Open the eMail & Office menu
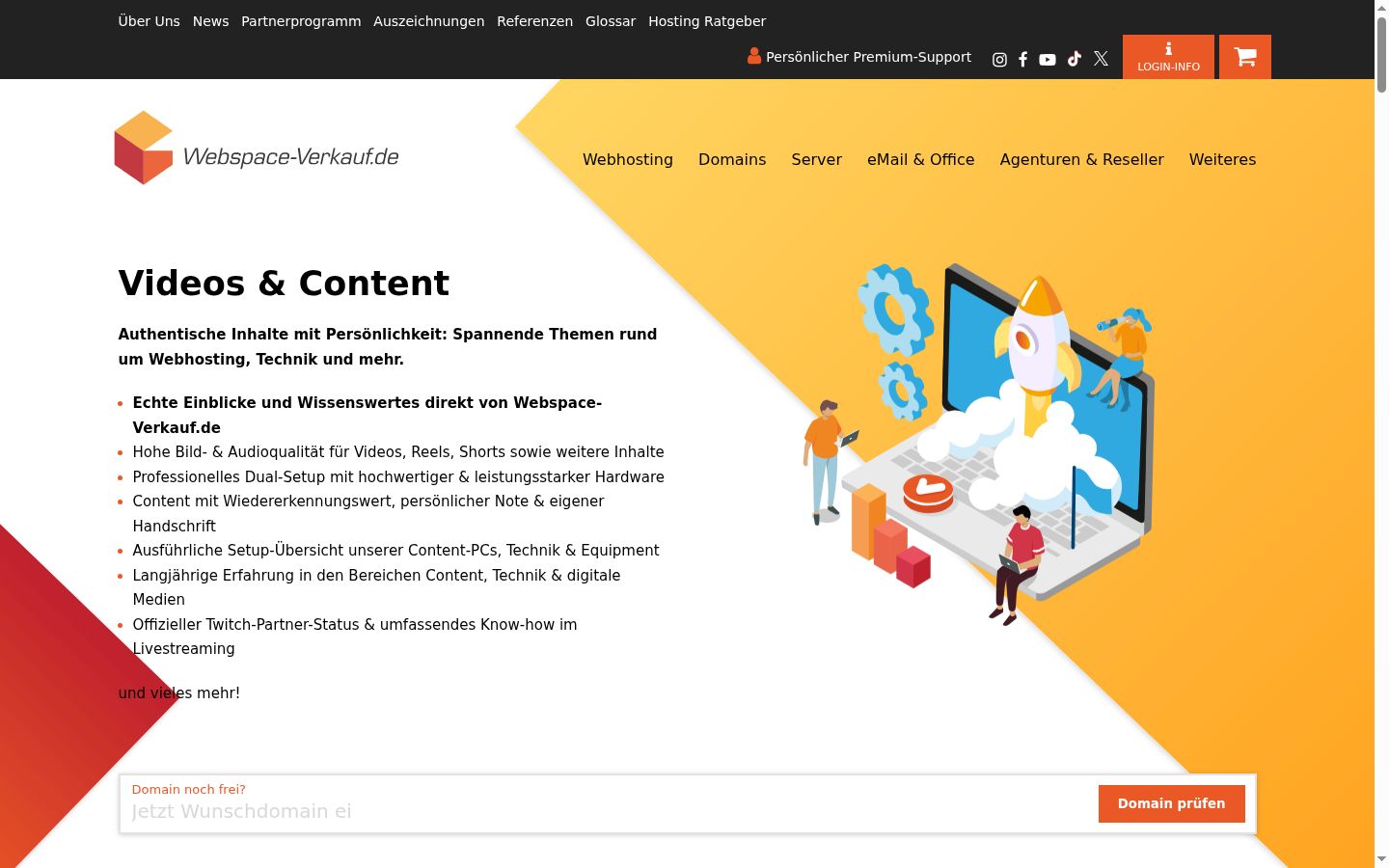Screen dimensions: 1389x868 [921, 160]
